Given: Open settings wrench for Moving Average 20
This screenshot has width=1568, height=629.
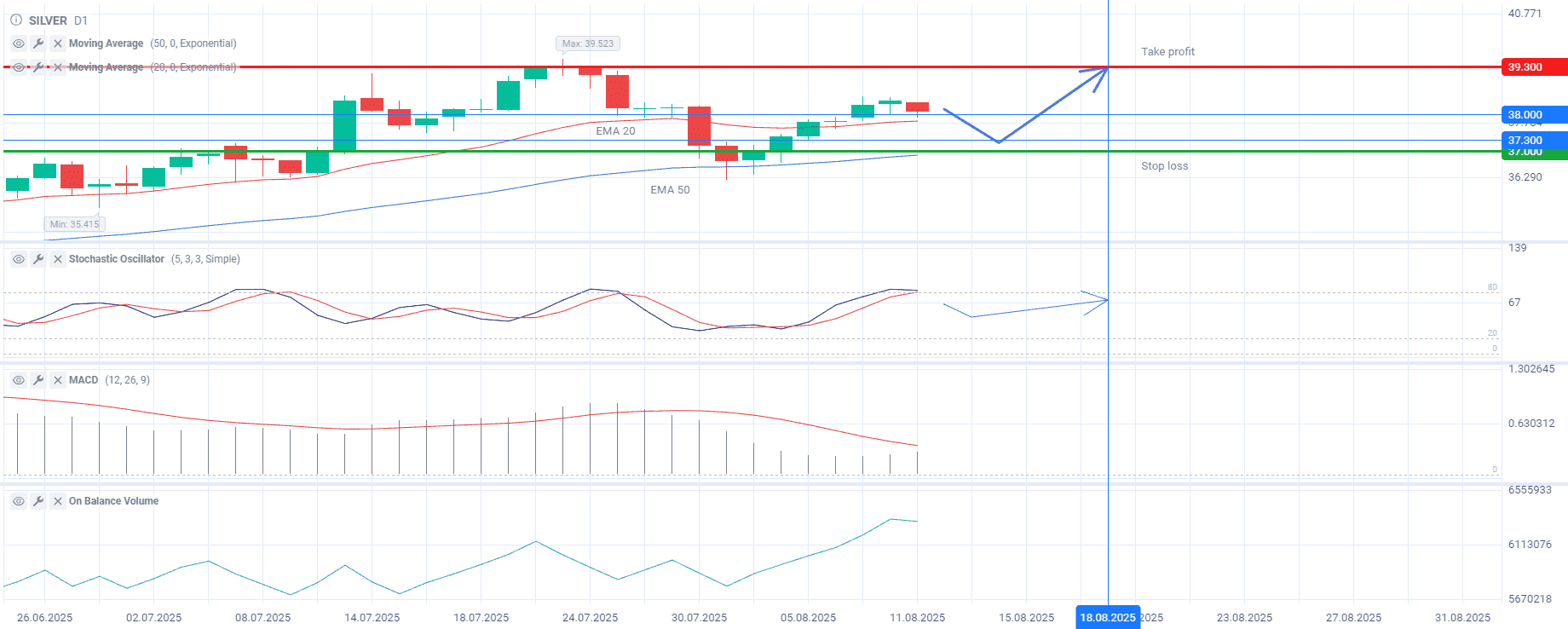Looking at the screenshot, I should [38, 67].
